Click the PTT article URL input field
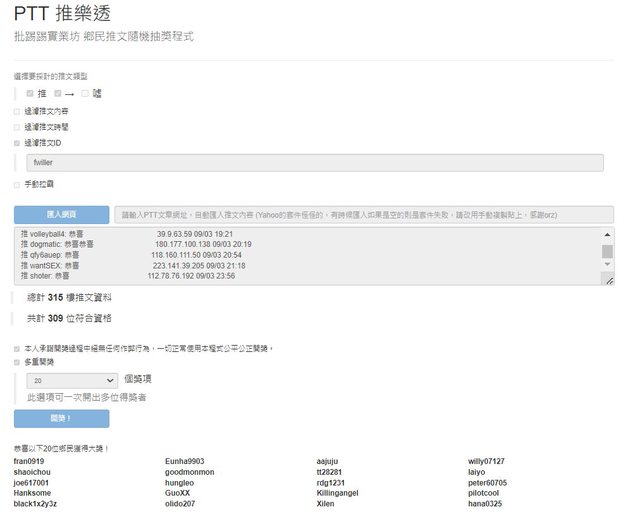This screenshot has width=640, height=514. point(363,214)
